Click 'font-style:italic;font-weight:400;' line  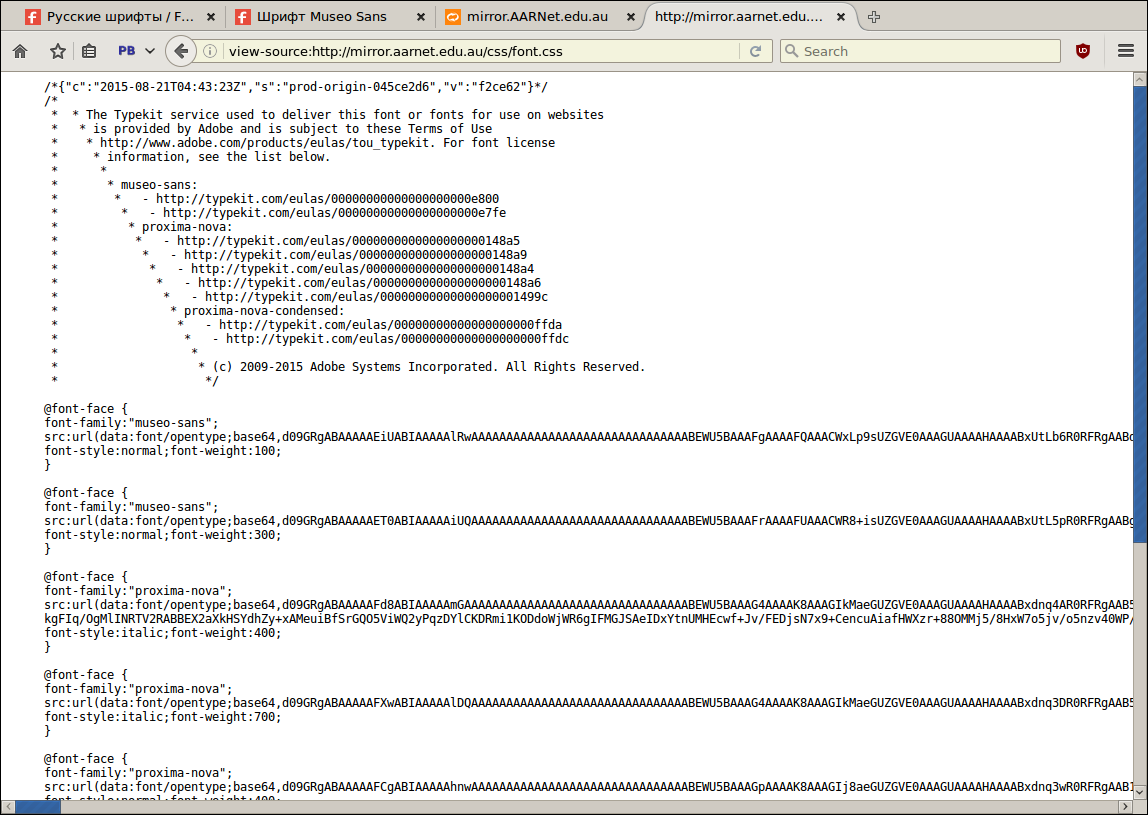[x=163, y=633]
